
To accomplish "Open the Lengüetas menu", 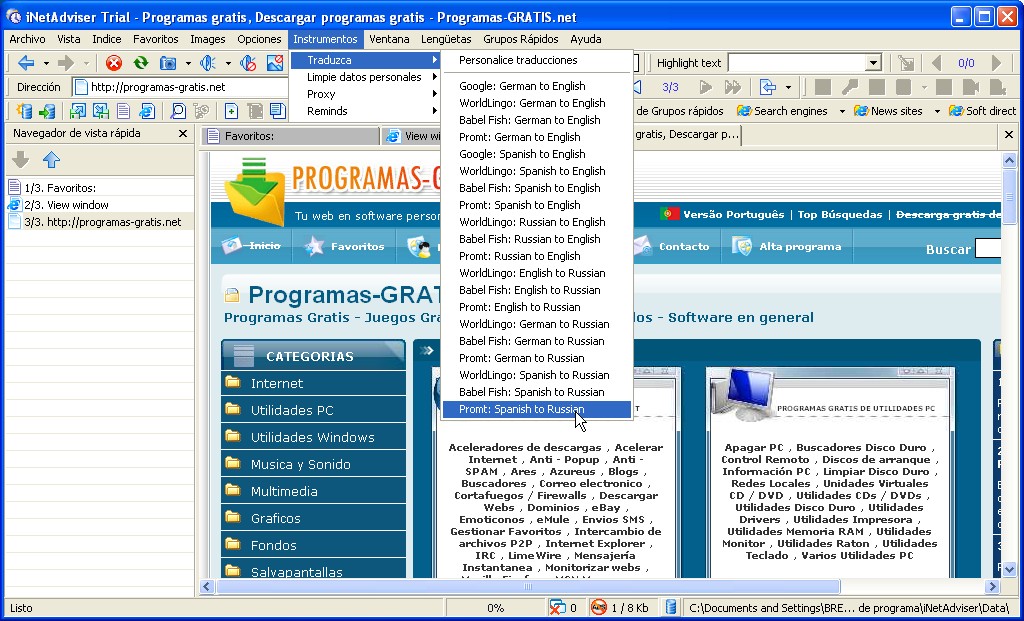I will [x=446, y=39].
